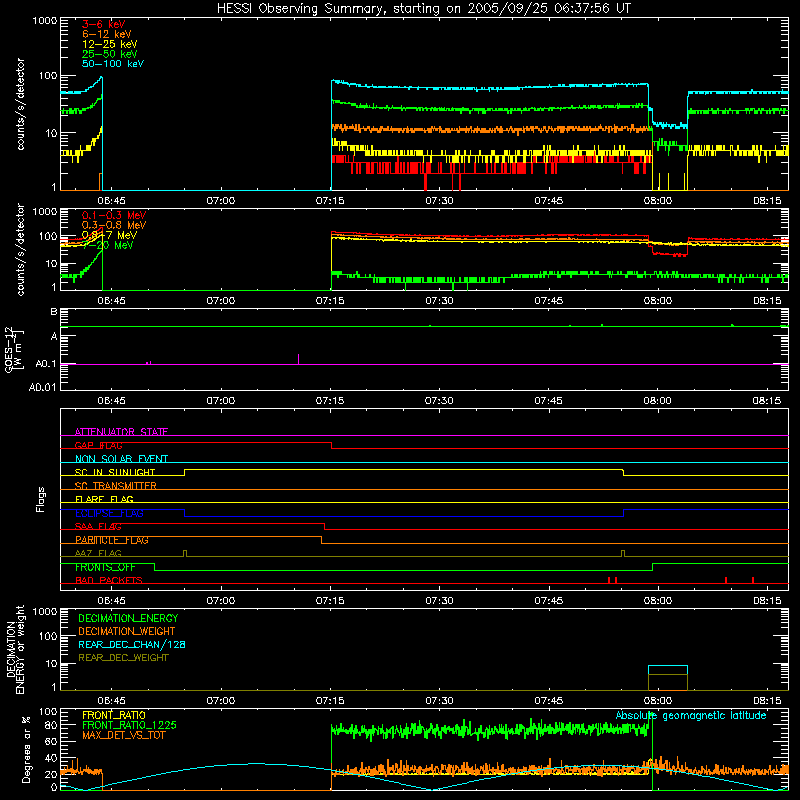800x800 pixels.
Task: Click the 07:15 tick label under GOES plot
Action: (x=330, y=401)
